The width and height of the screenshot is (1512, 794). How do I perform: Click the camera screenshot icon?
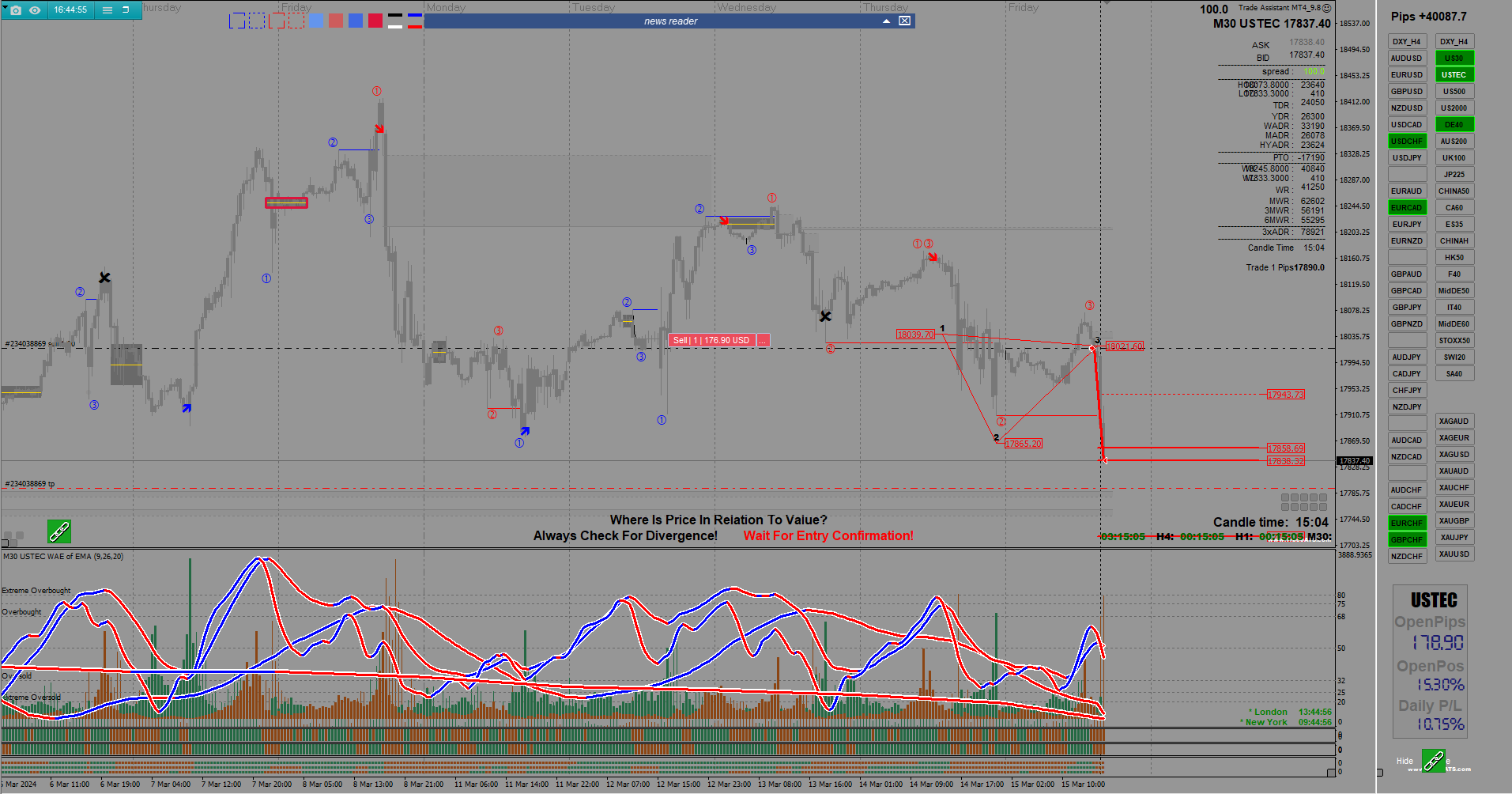point(16,10)
